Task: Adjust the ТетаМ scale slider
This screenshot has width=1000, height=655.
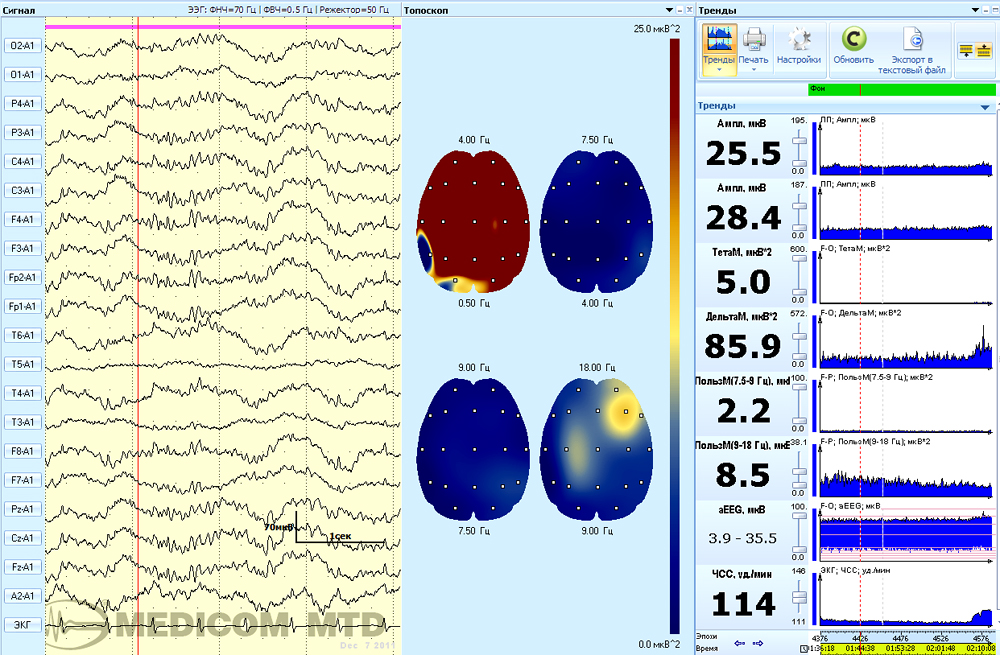Action: pyautogui.click(x=798, y=275)
